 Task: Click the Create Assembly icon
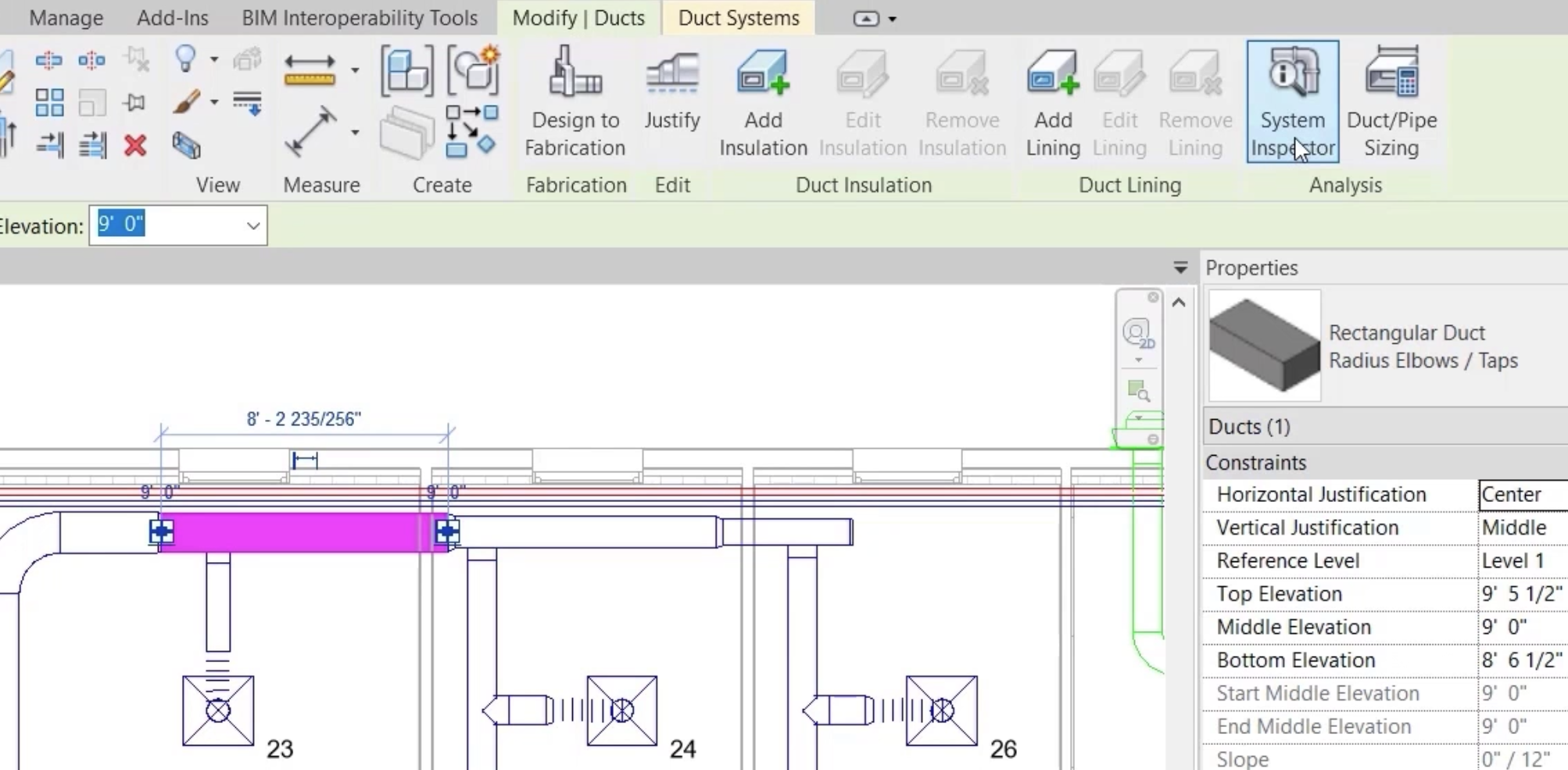(x=406, y=71)
